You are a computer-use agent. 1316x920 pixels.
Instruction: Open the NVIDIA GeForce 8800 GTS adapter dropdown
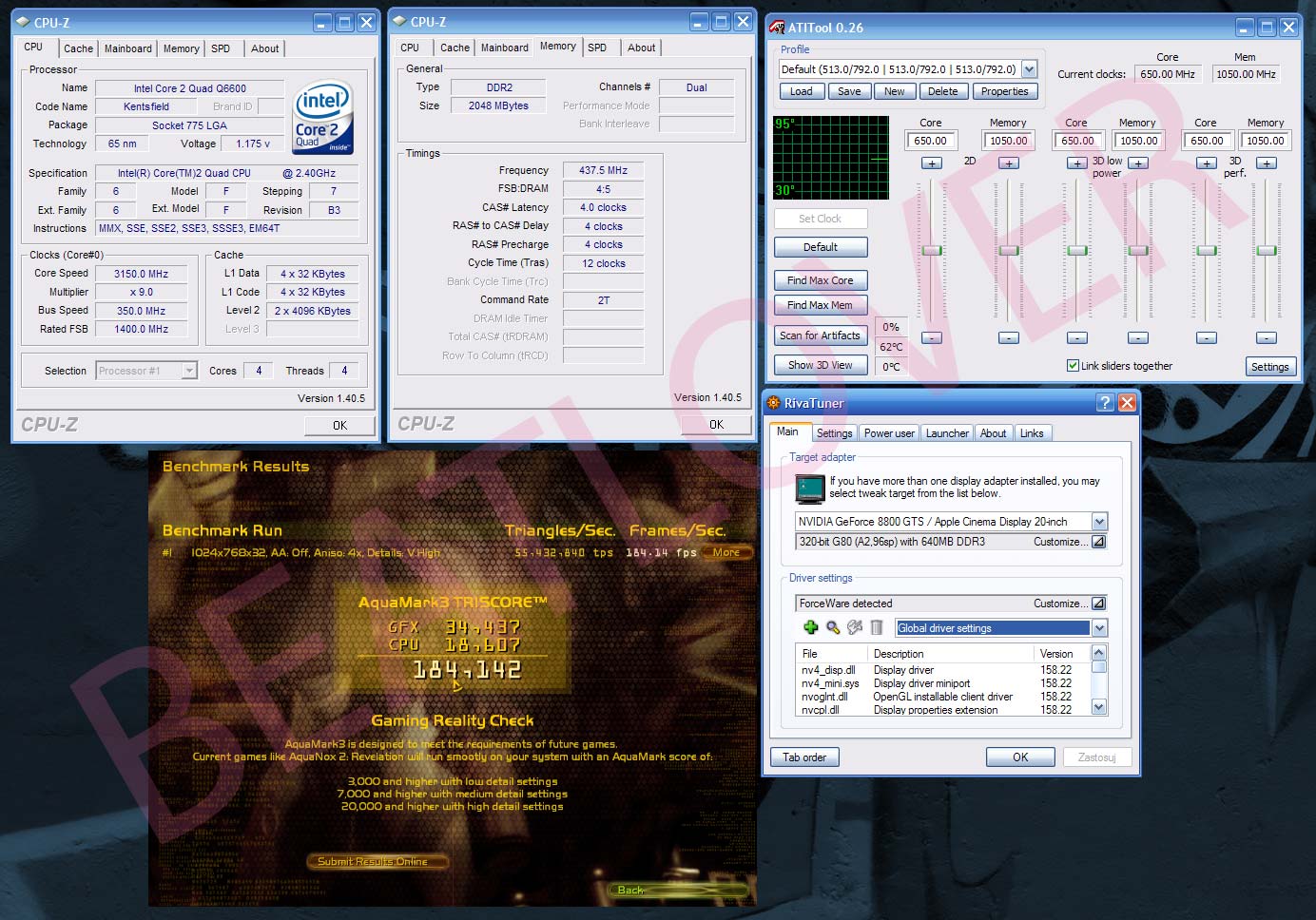(1100, 522)
